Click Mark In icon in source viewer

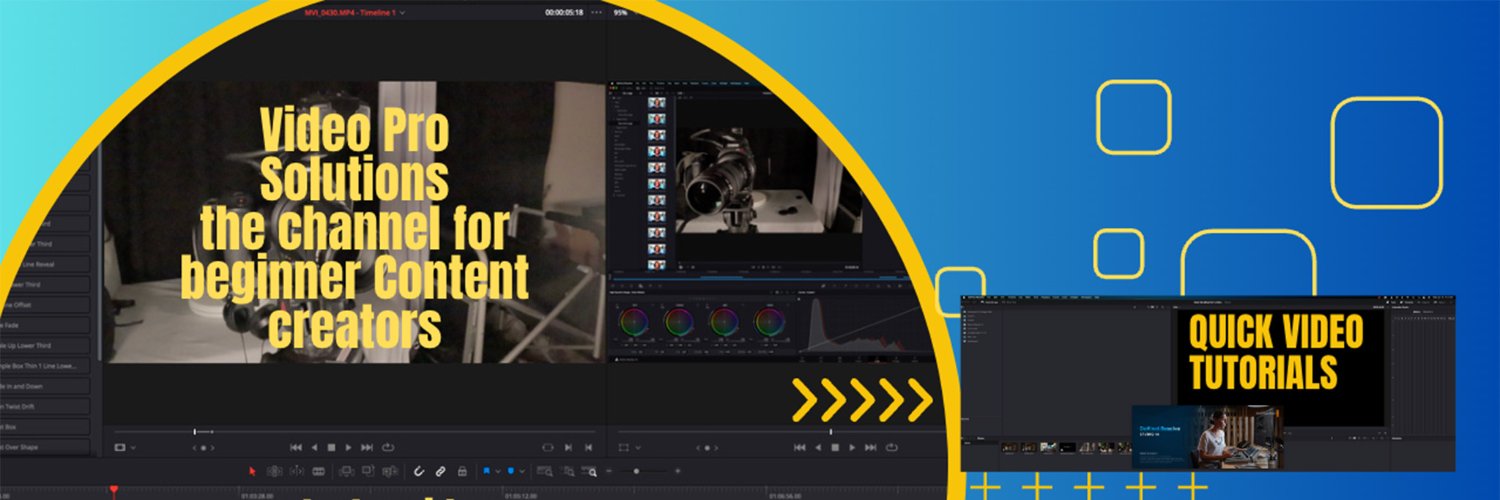click(568, 447)
